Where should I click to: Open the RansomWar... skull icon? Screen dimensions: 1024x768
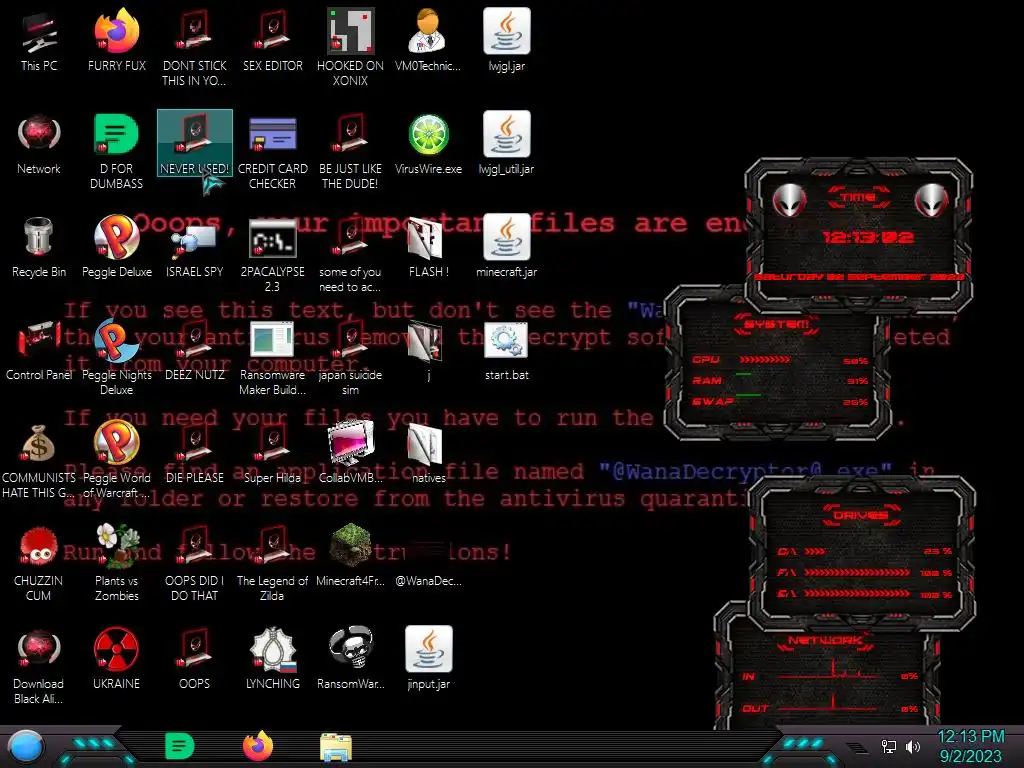350,660
